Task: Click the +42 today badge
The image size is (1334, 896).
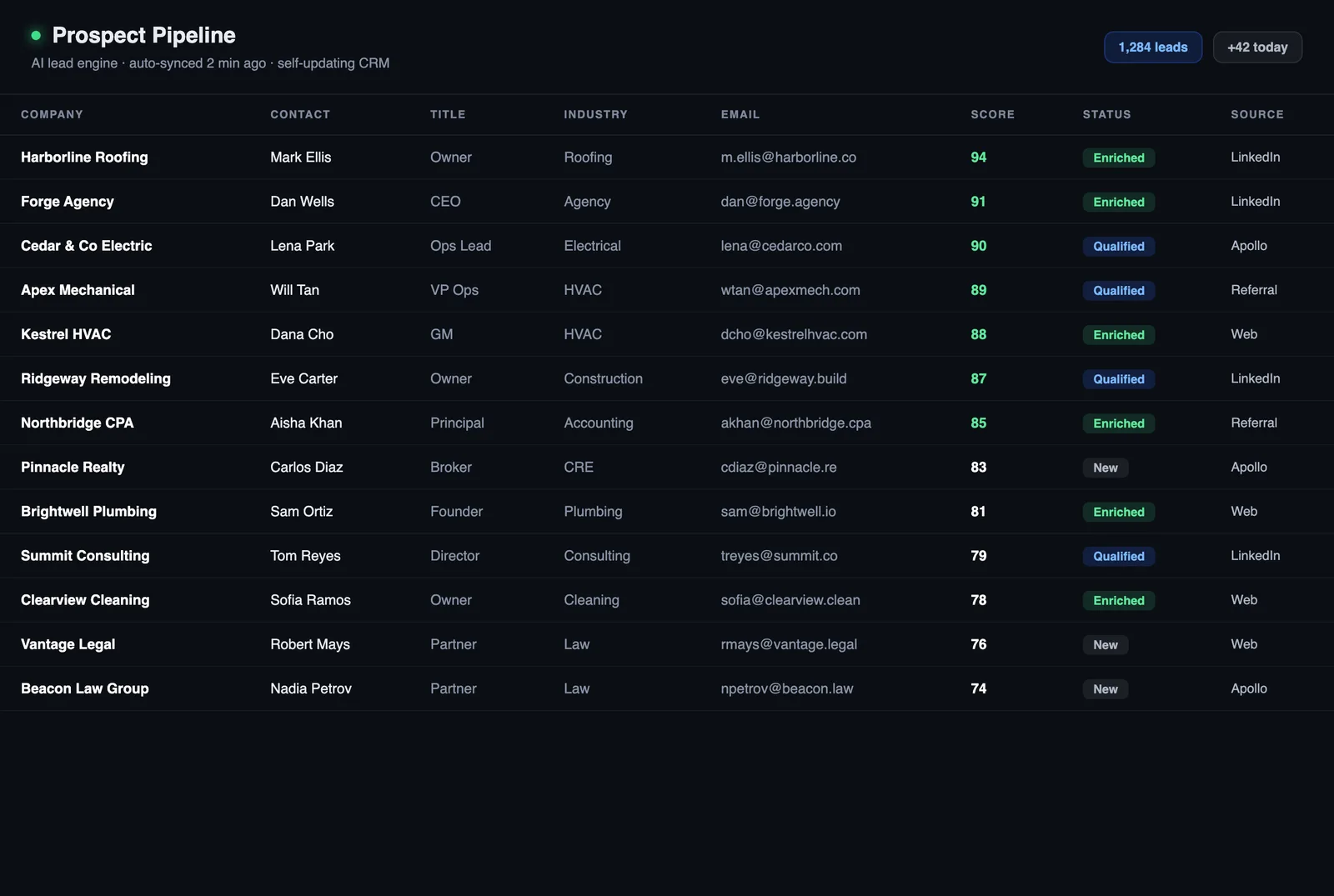Action: click(x=1257, y=48)
